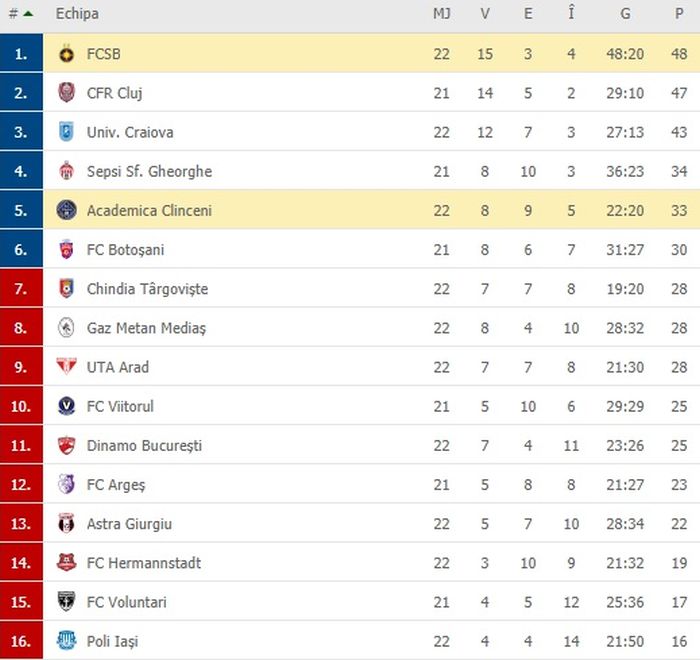Click the FCSB club crest icon
This screenshot has height=660, width=700.
click(x=67, y=54)
